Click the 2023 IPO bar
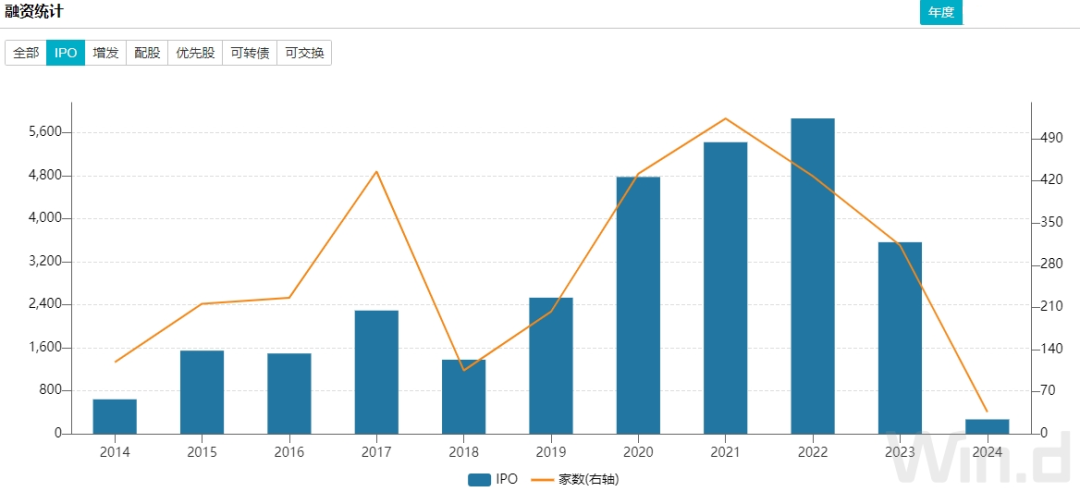The image size is (1080, 492). click(x=900, y=338)
